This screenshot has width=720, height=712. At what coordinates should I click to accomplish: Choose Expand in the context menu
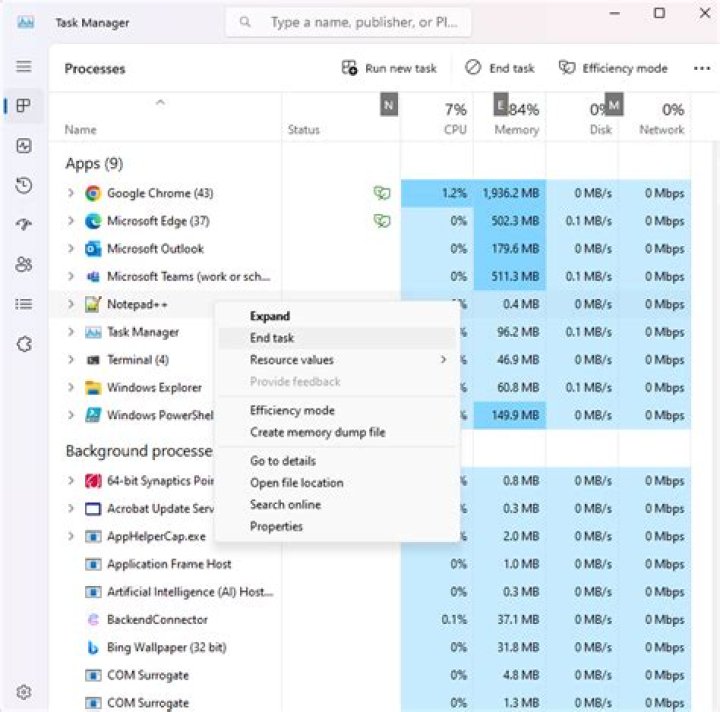point(338,316)
